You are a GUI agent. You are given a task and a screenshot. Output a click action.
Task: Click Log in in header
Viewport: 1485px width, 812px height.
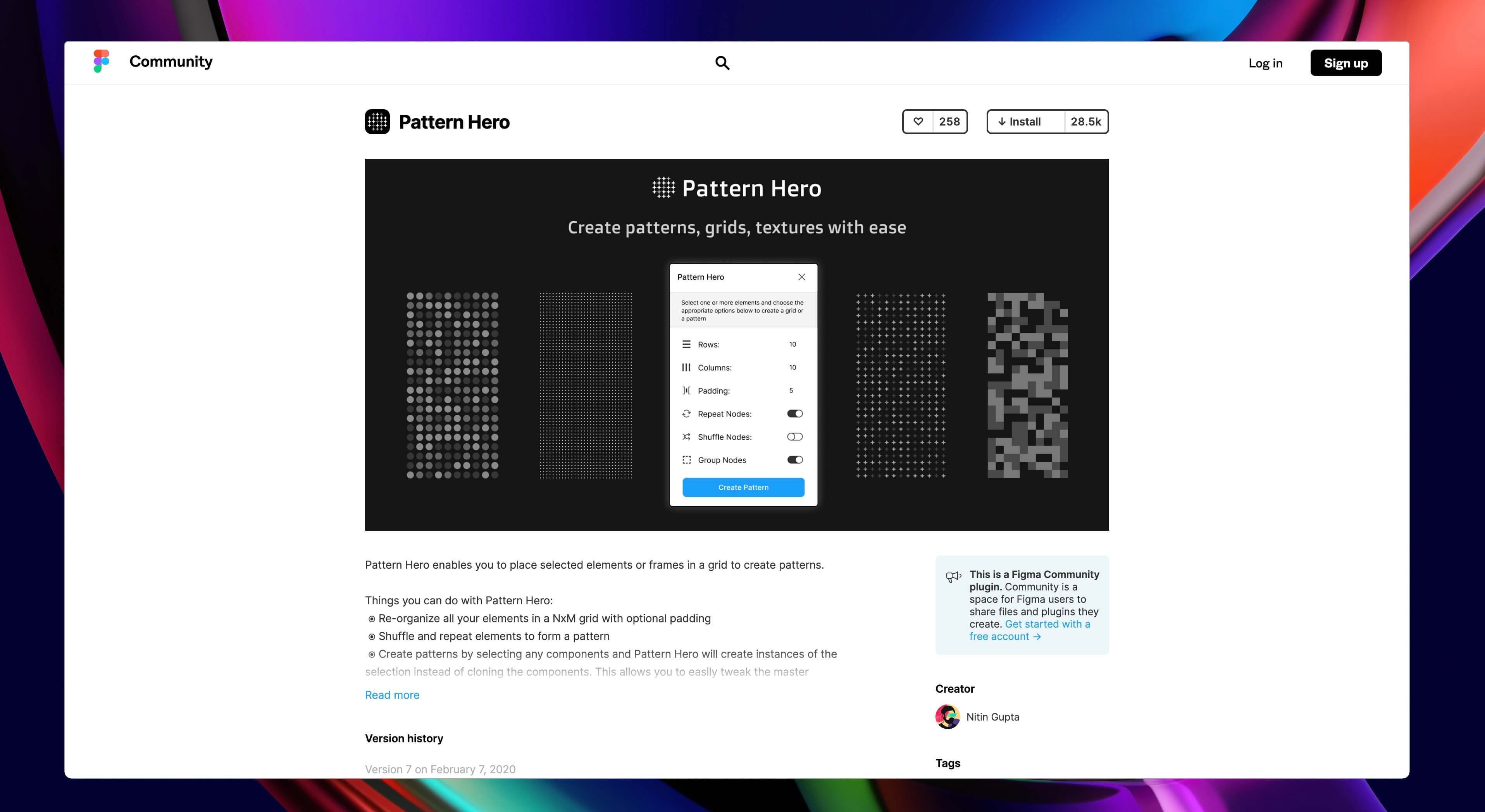1265,64
